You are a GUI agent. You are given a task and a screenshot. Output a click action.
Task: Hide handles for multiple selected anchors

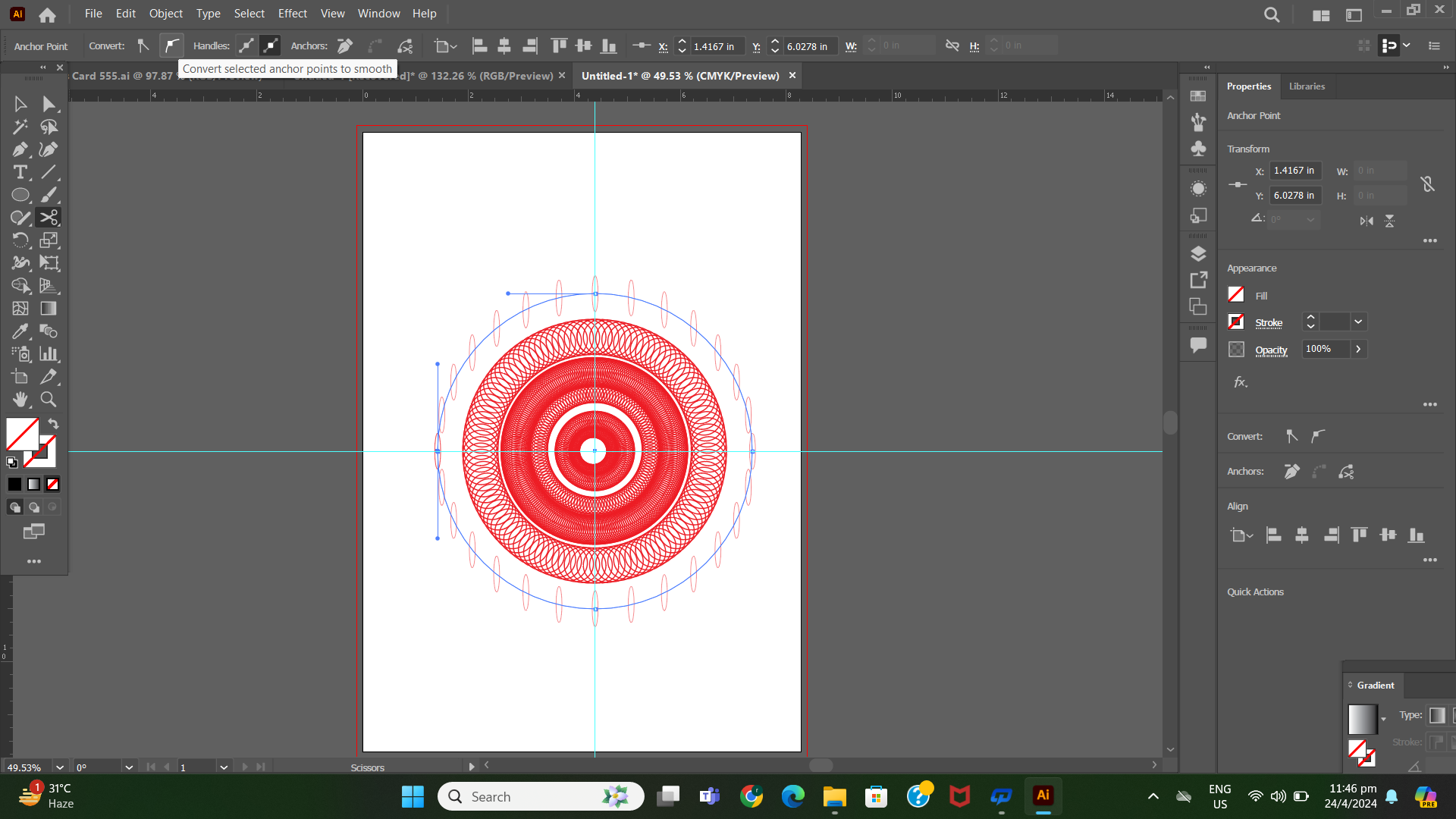click(270, 46)
